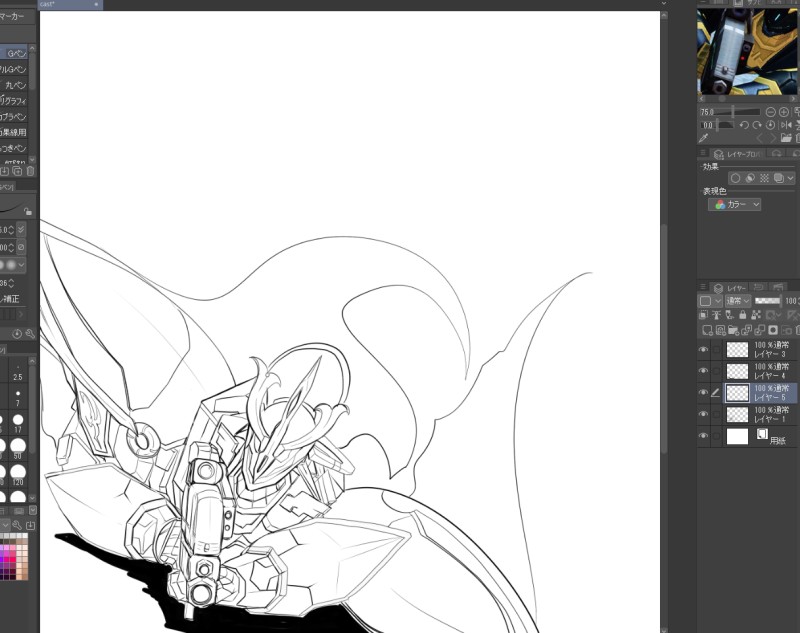The width and height of the screenshot is (800, 633).
Task: Open the color set wrench icon
Action: [x=17, y=525]
